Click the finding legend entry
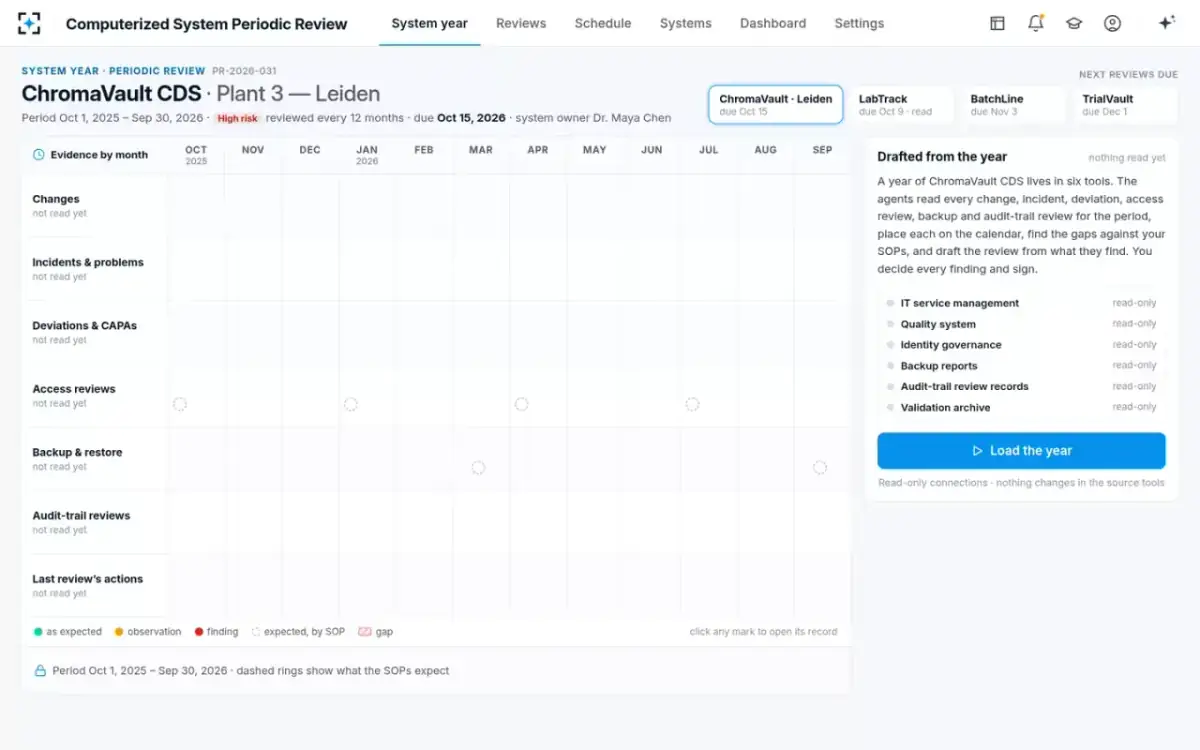Image resolution: width=1200 pixels, height=750 pixels. coord(216,632)
